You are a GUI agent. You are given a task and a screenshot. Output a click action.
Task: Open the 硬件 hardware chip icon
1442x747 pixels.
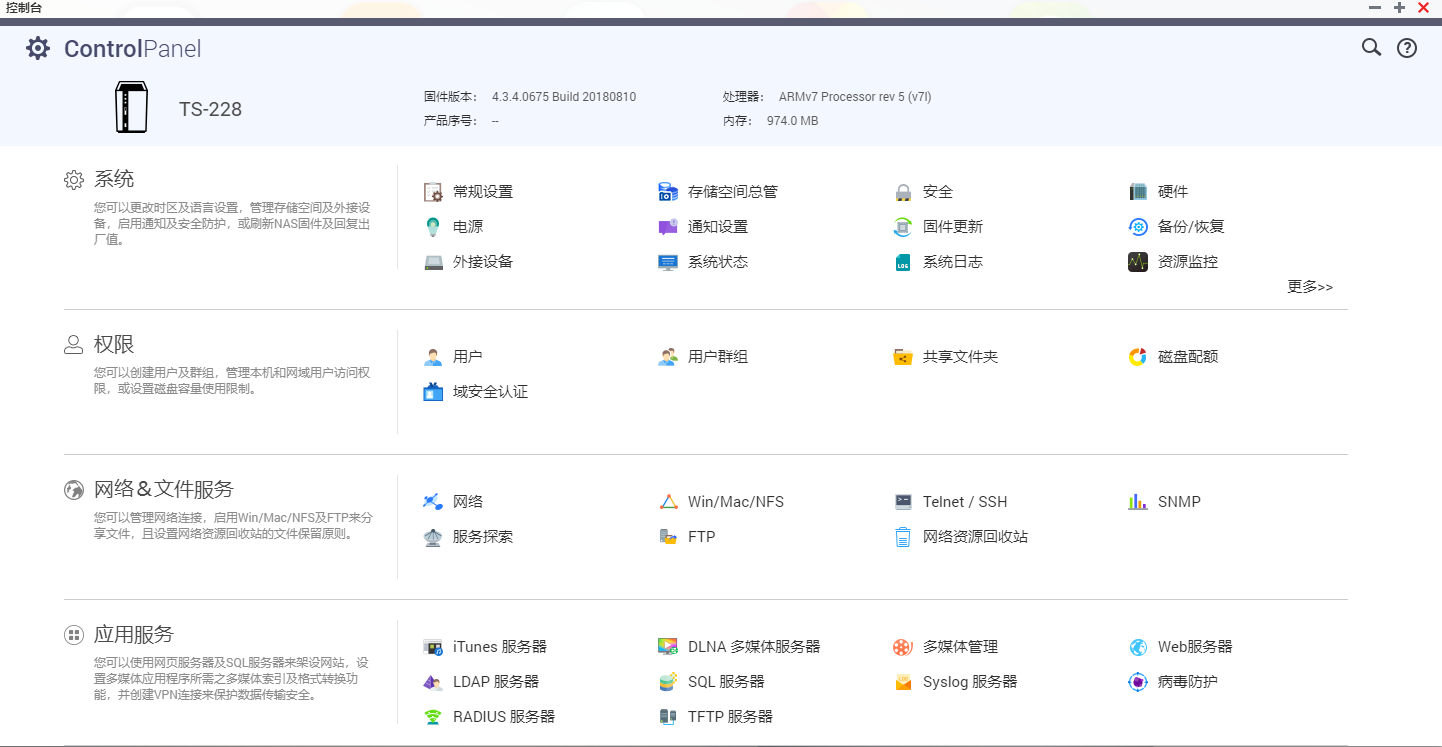(x=1138, y=192)
